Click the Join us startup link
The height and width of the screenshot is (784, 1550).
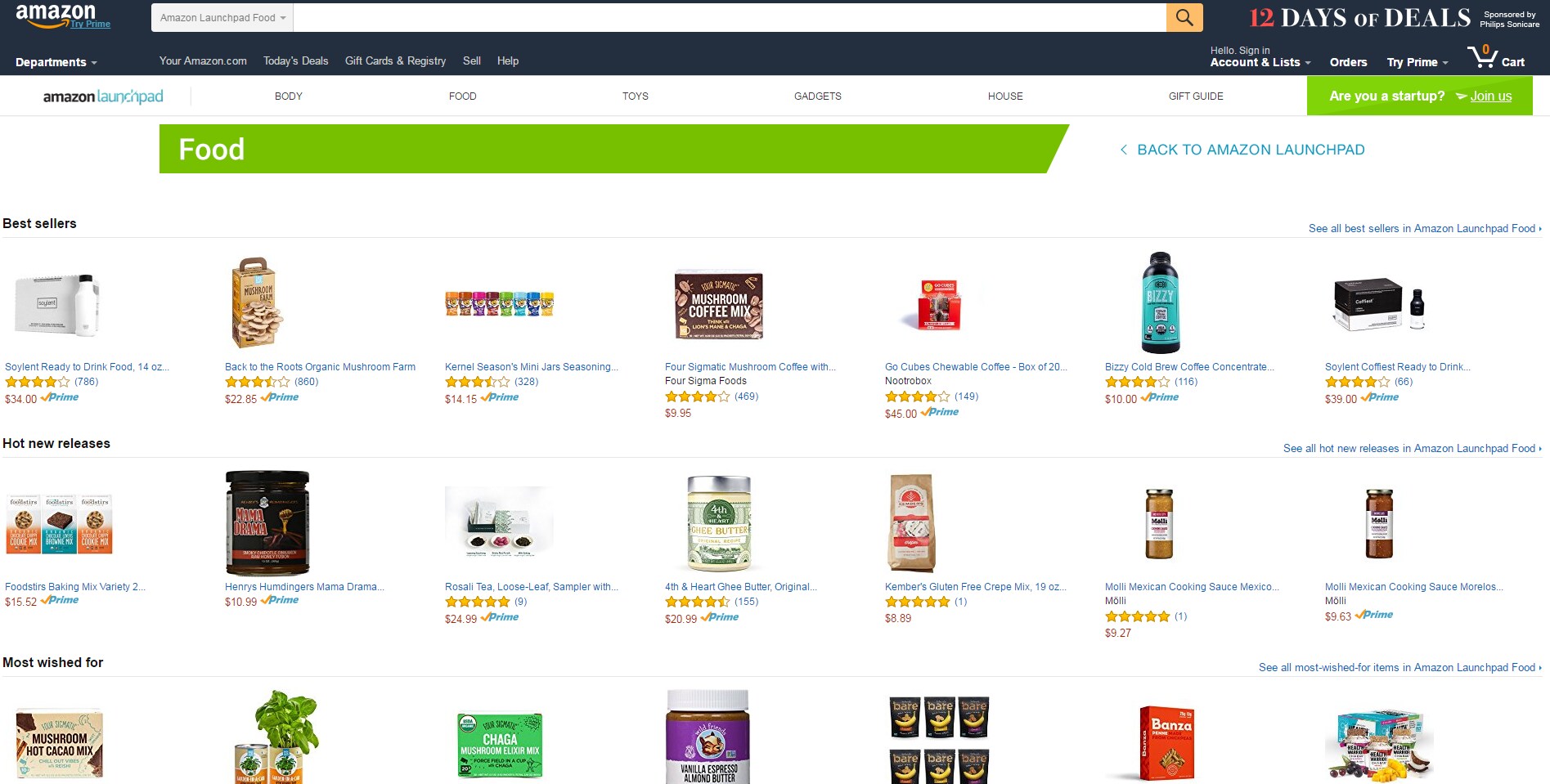click(x=1491, y=96)
